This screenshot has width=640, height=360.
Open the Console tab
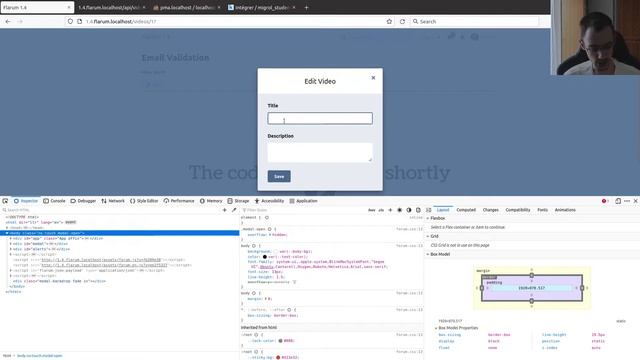pyautogui.click(x=54, y=201)
